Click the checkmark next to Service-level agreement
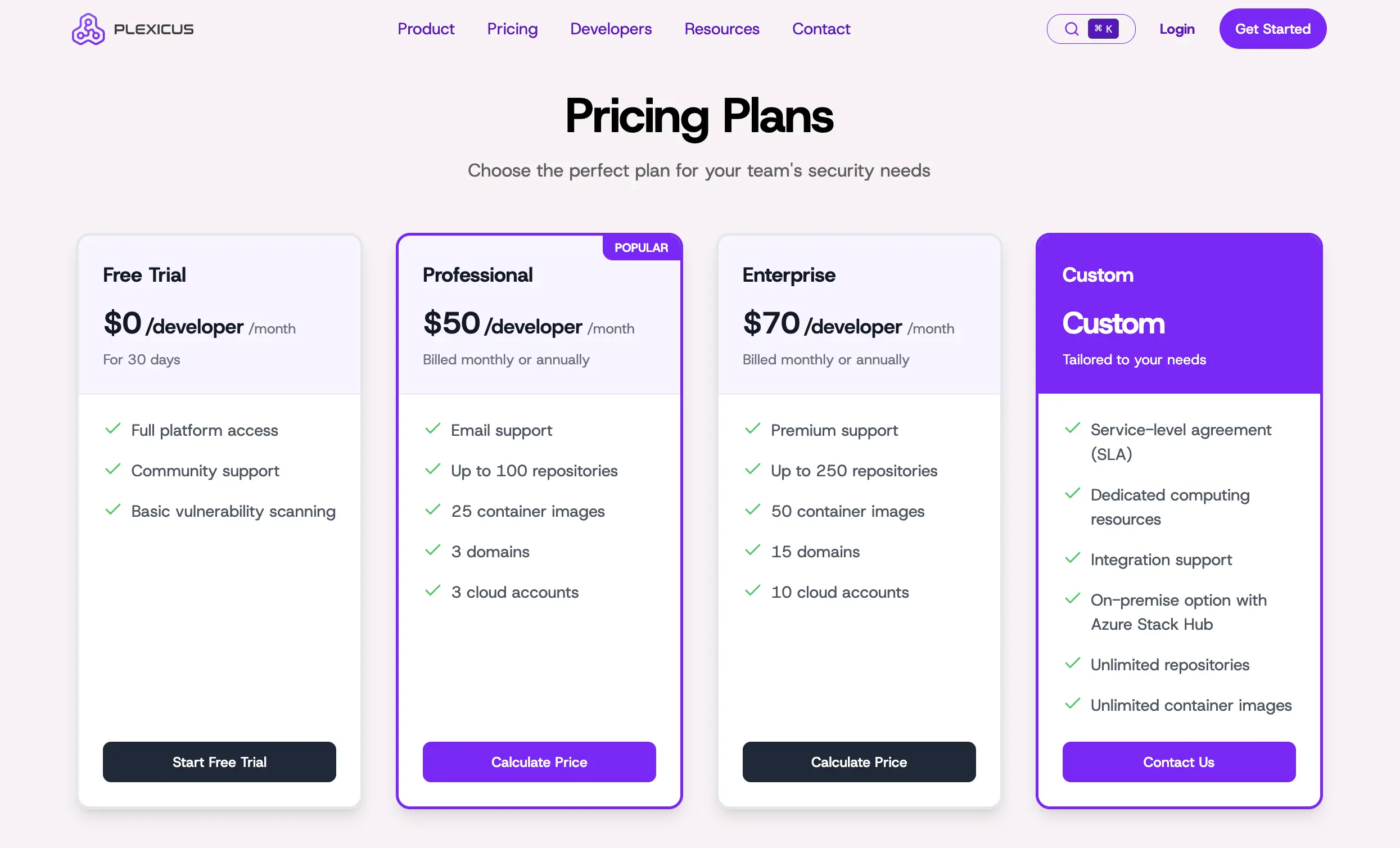Viewport: 1400px width, 848px height. tap(1073, 429)
